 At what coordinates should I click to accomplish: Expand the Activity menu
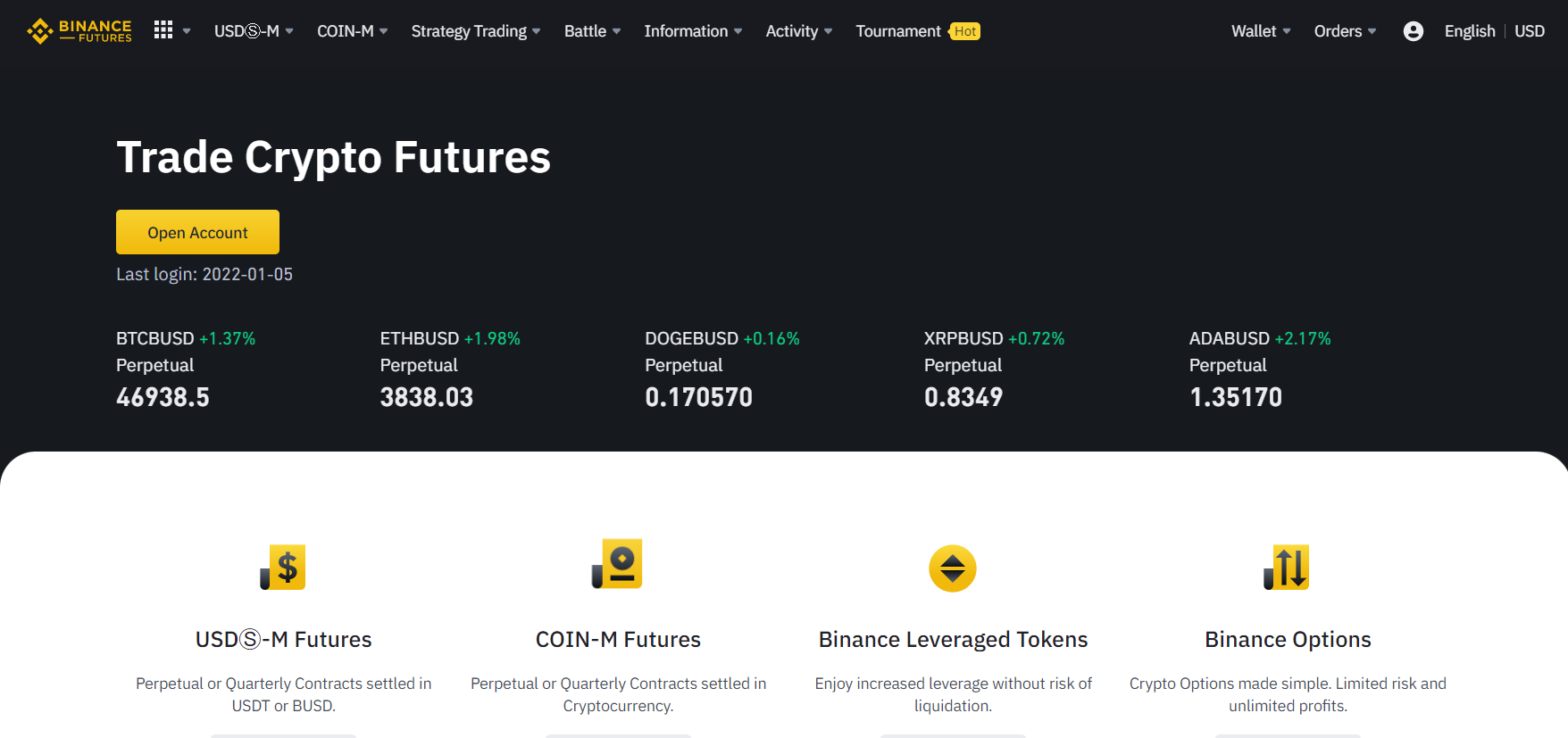click(799, 31)
